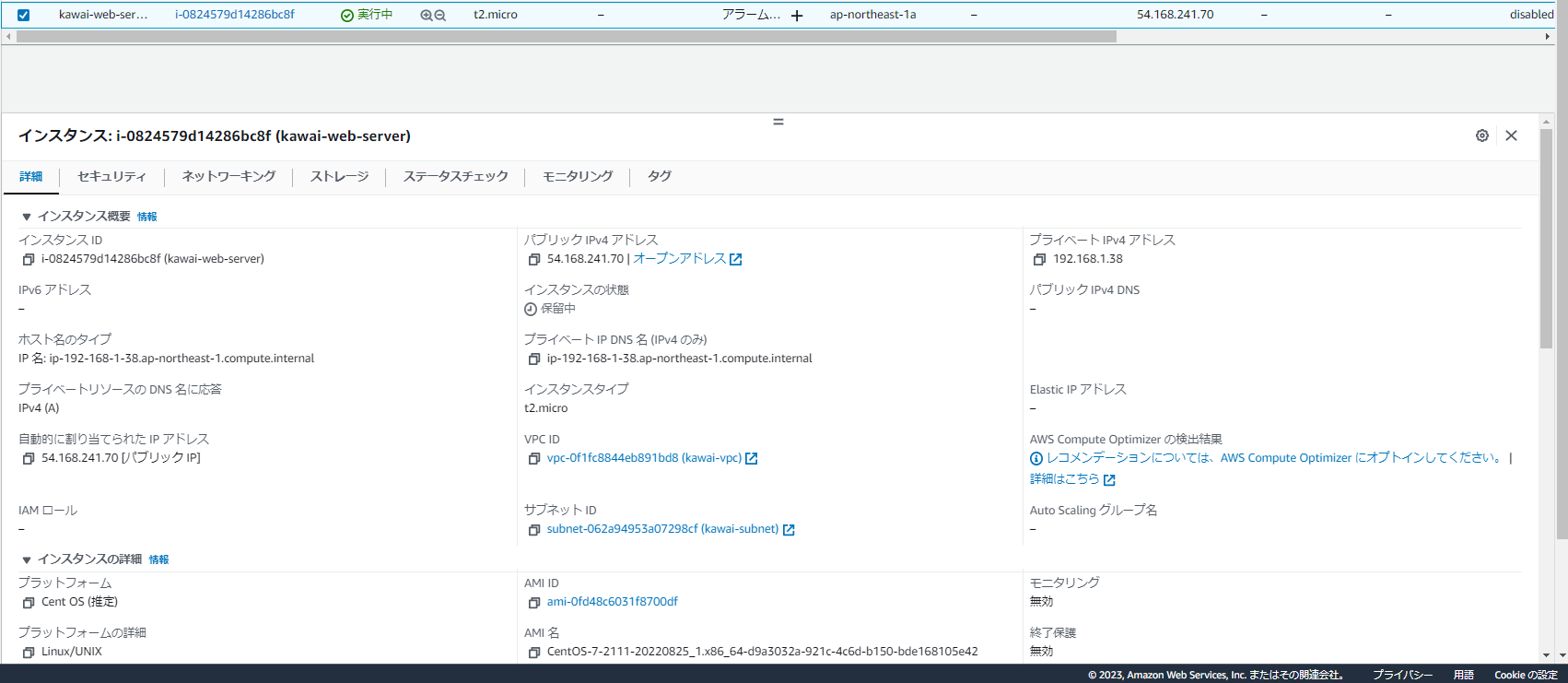The height and width of the screenshot is (683, 1568).
Task: Copy the AMI ID value
Action: click(534, 603)
